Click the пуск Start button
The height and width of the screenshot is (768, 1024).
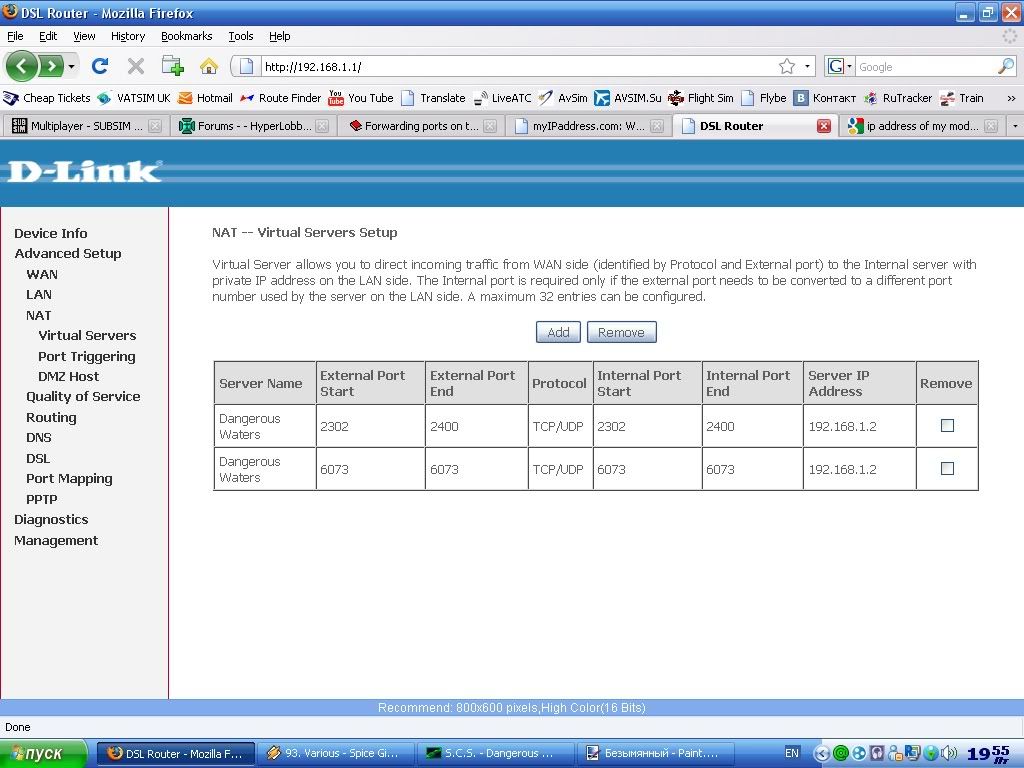42,753
